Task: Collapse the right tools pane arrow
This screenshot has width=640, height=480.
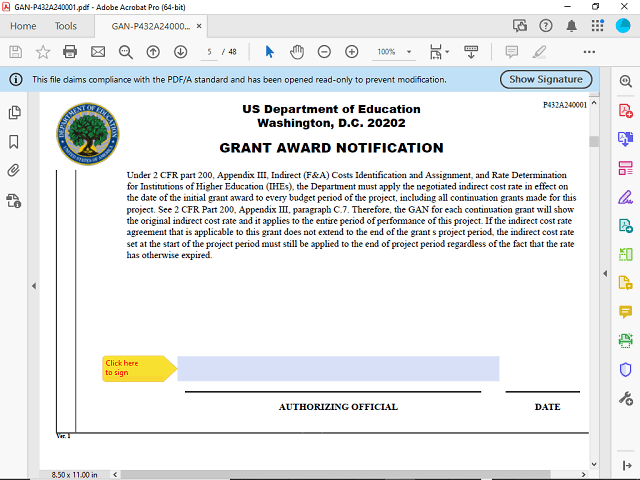Action: (604, 272)
